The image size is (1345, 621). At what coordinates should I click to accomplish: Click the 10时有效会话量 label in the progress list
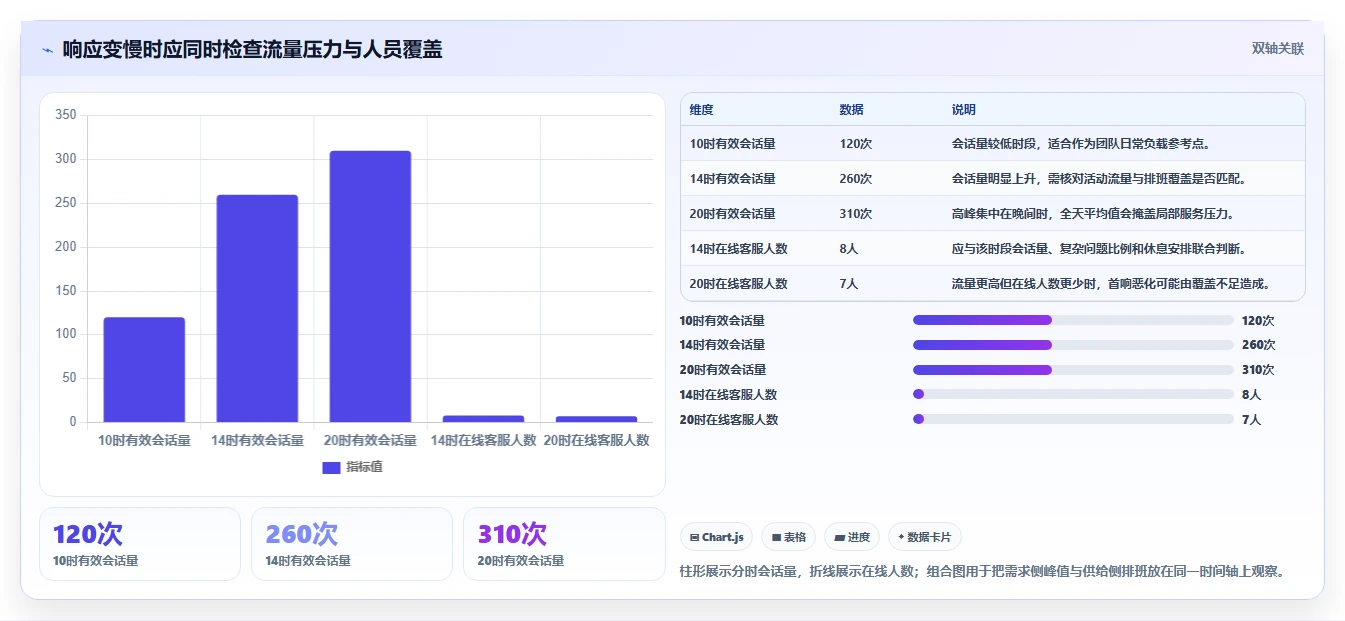tap(722, 320)
